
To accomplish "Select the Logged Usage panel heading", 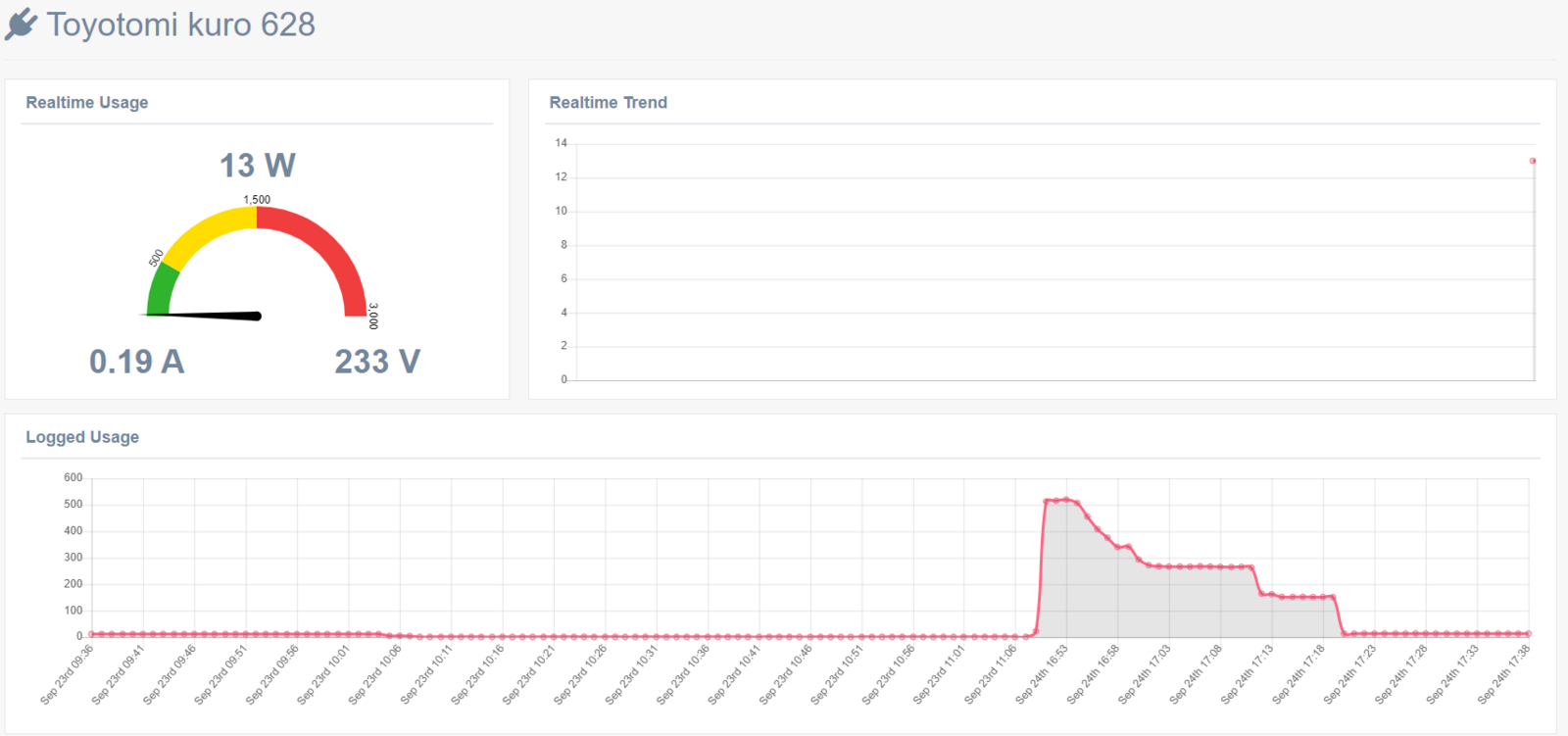I will click(82, 437).
